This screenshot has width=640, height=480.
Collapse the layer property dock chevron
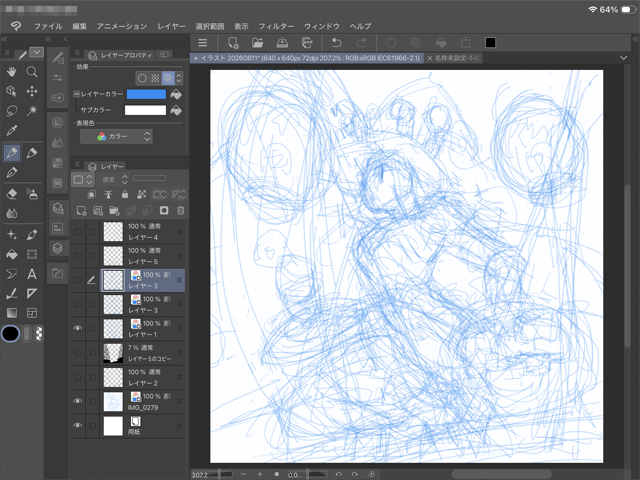[65, 39]
